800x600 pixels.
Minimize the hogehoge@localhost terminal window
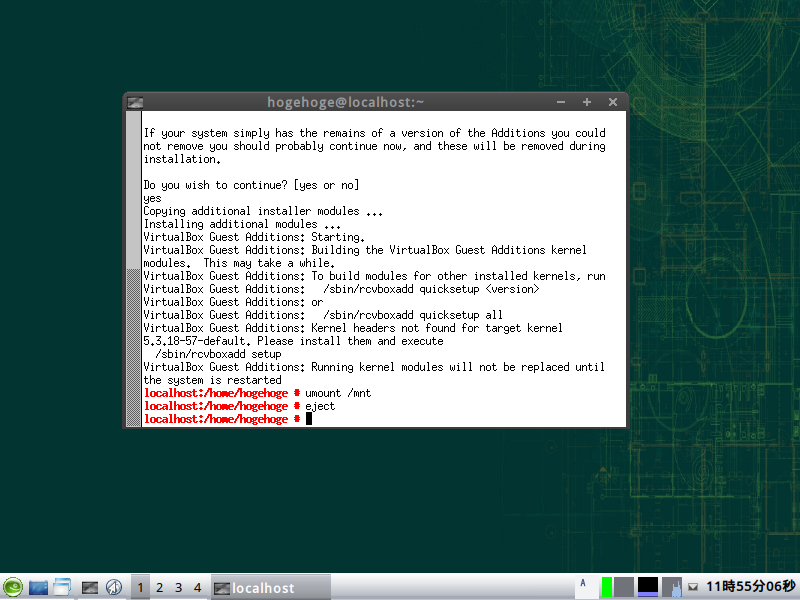coord(561,103)
